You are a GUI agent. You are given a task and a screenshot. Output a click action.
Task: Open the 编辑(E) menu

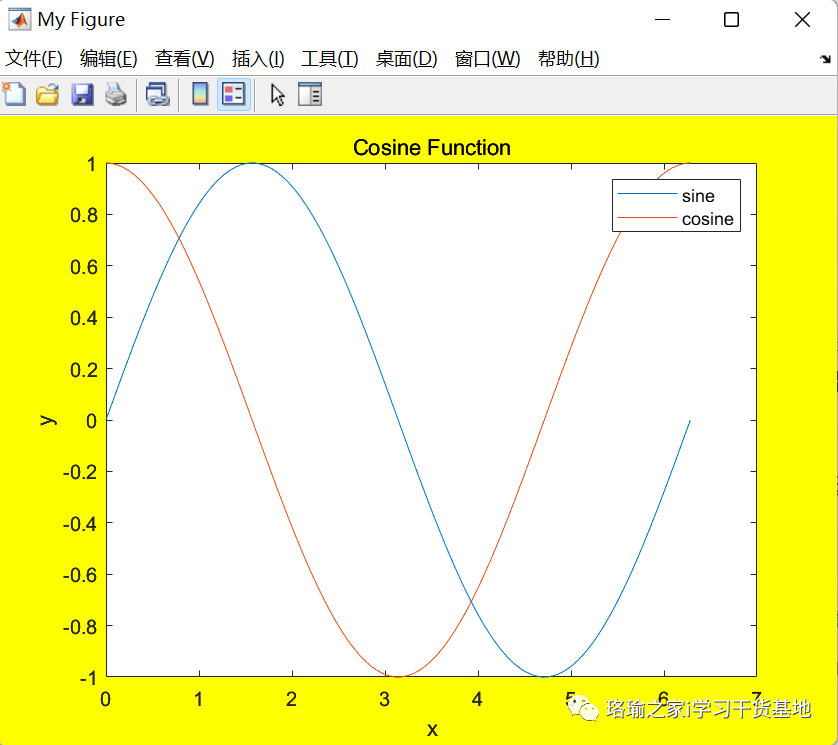(108, 59)
